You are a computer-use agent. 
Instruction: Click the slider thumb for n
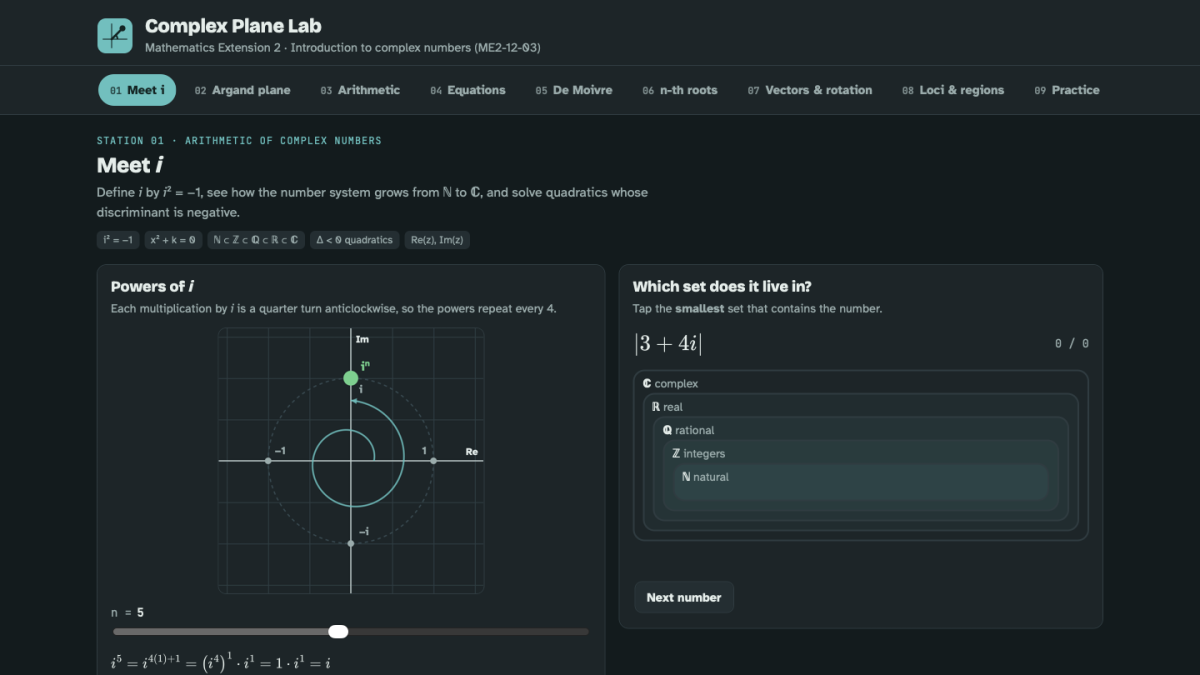(338, 631)
